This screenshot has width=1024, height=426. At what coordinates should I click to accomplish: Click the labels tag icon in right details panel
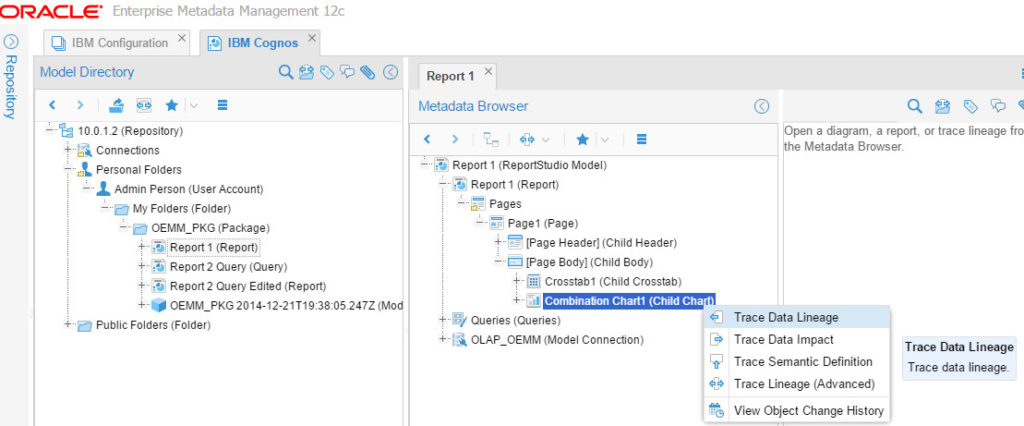[x=971, y=106]
